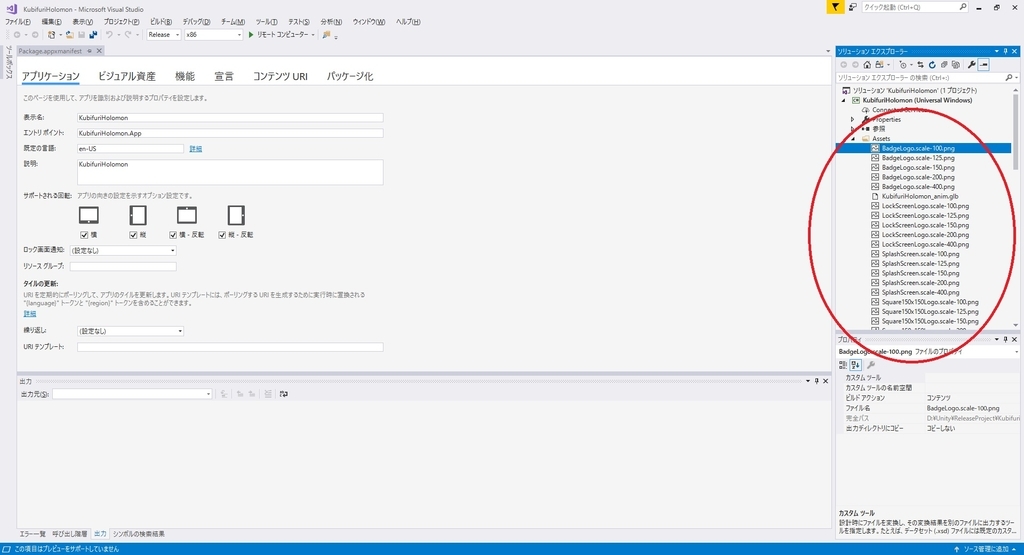Viewport: 1024px width, 555px height.
Task: Open the symbol search results (シンボルの検索結果) tab
Action: pyautogui.click(x=139, y=534)
